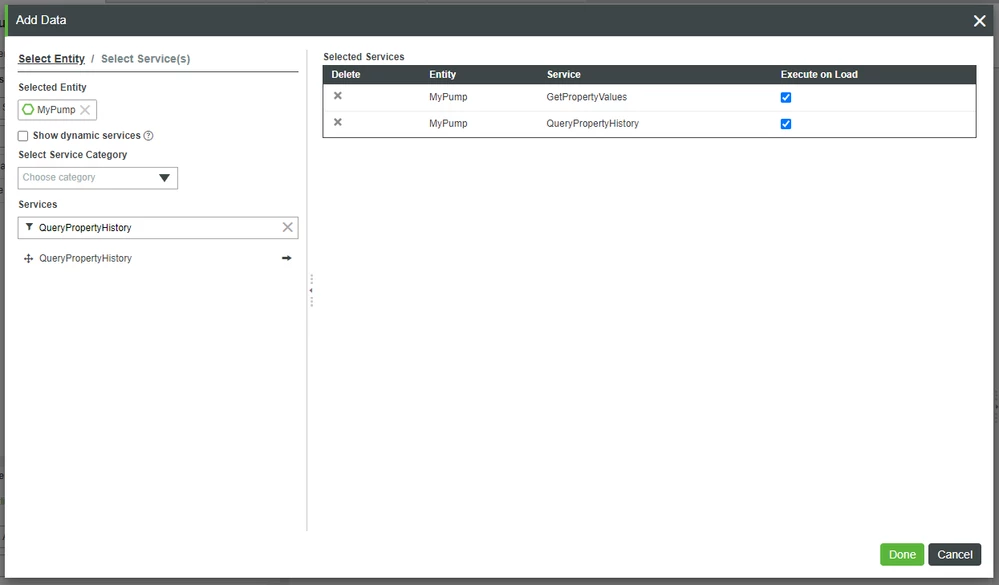Viewport: 999px width, 585px height.
Task: Clear the QueryPropertyHistory filter text
Action: coord(288,227)
